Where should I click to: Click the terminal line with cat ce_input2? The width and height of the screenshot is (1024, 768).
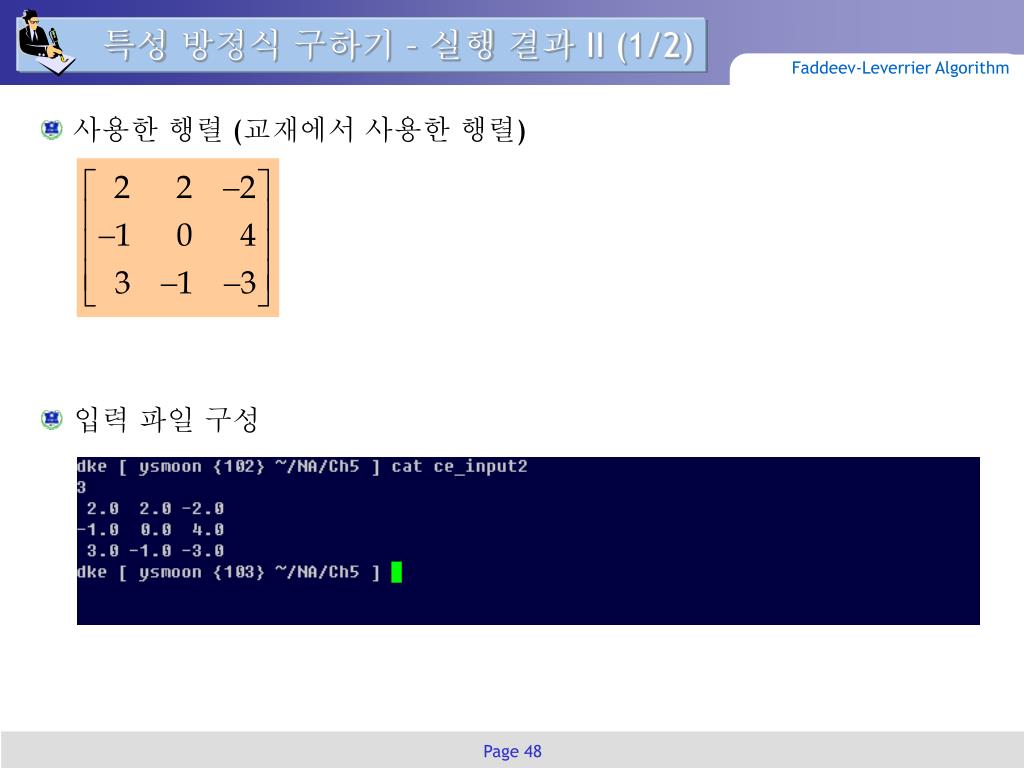[302, 467]
